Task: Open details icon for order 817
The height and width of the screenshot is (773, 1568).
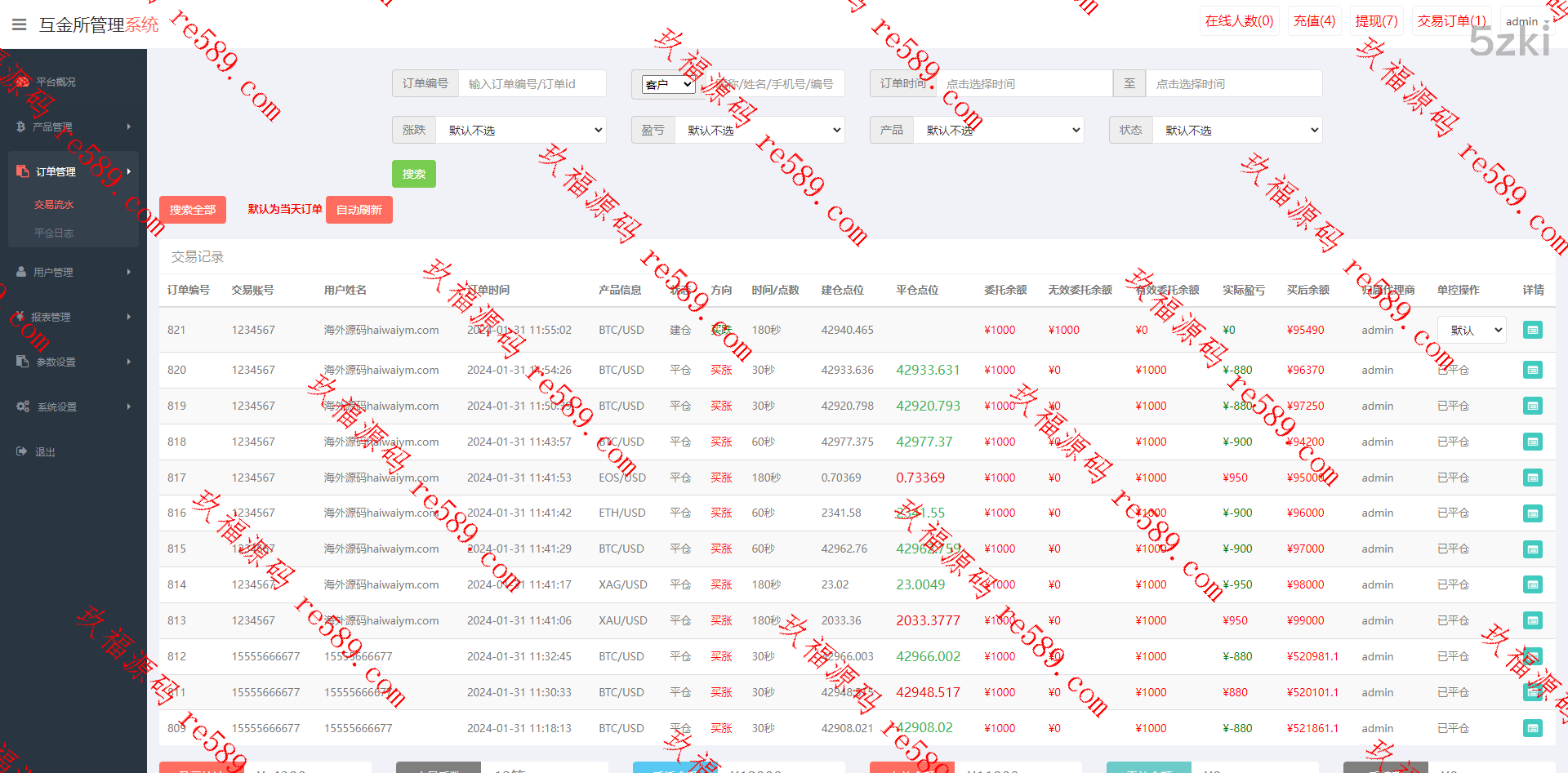Action: [x=1532, y=478]
